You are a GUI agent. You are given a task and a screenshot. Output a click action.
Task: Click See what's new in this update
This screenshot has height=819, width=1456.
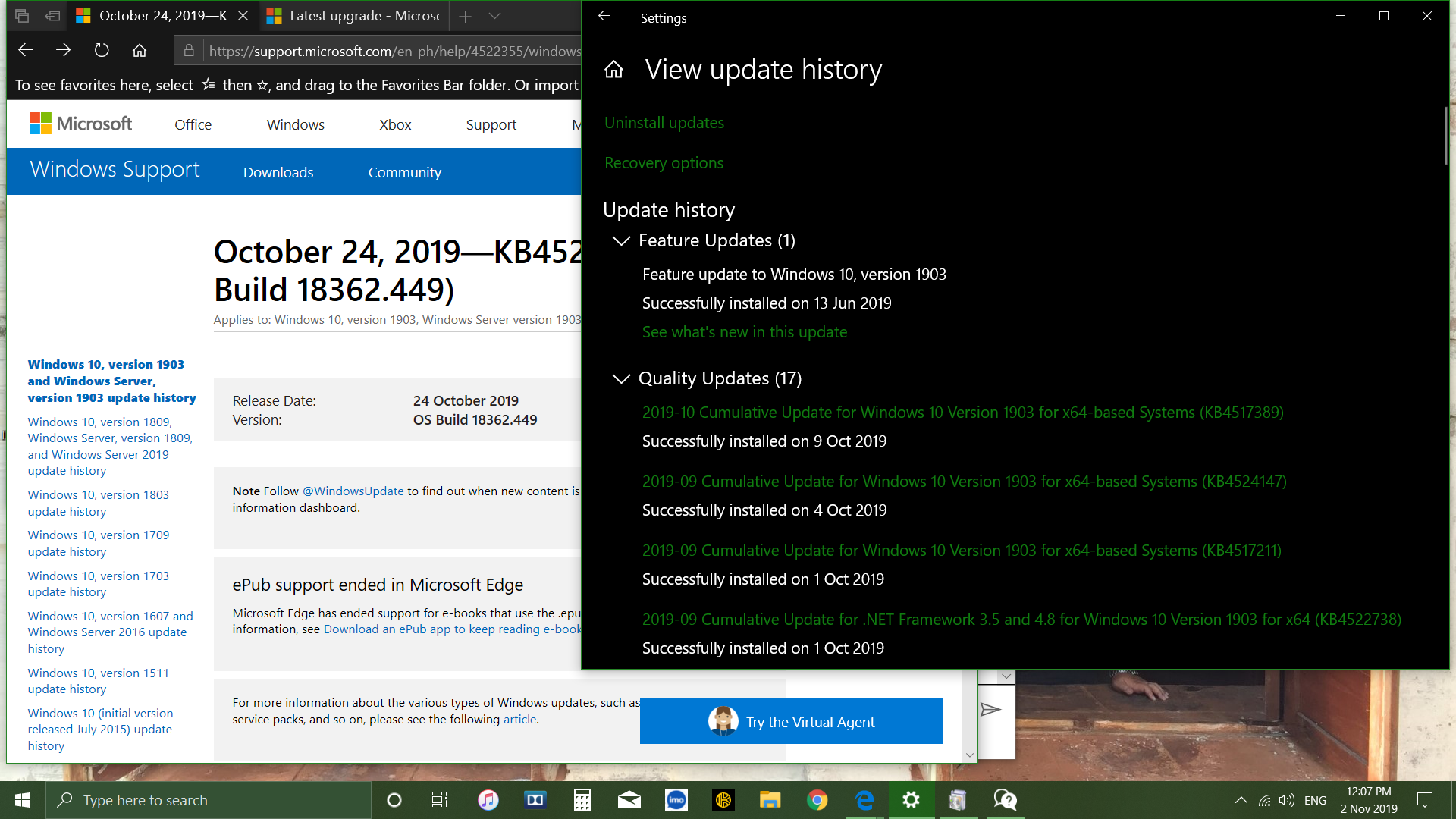tap(745, 332)
